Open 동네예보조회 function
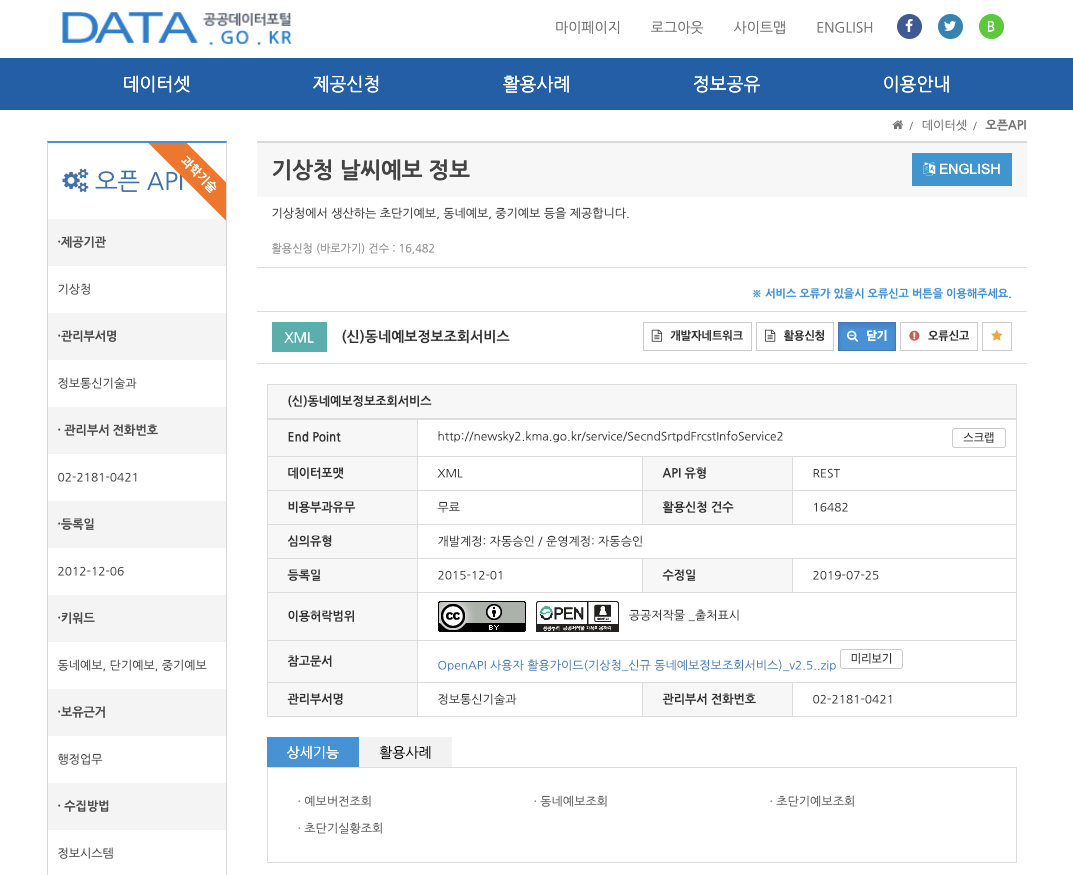 [x=573, y=800]
